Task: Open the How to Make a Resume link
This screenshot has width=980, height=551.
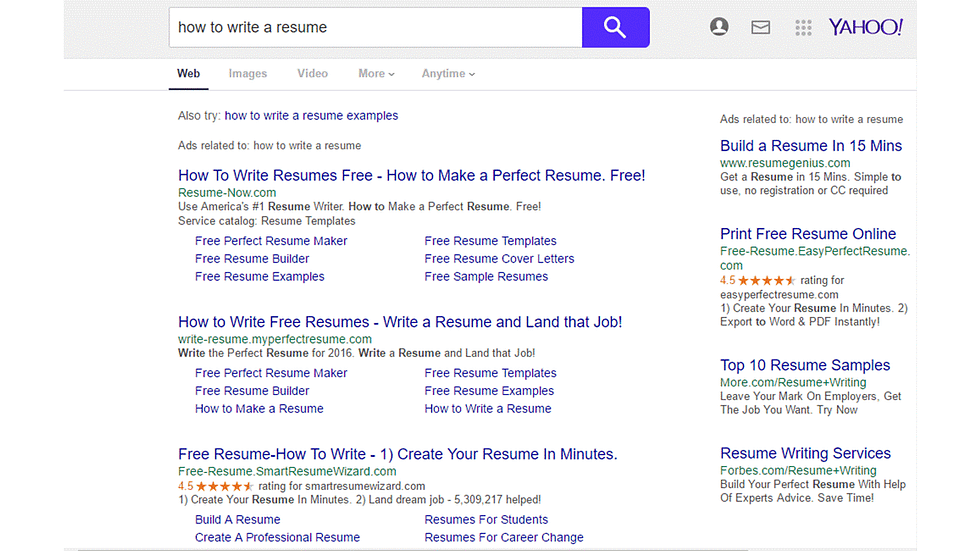Action: [x=259, y=409]
